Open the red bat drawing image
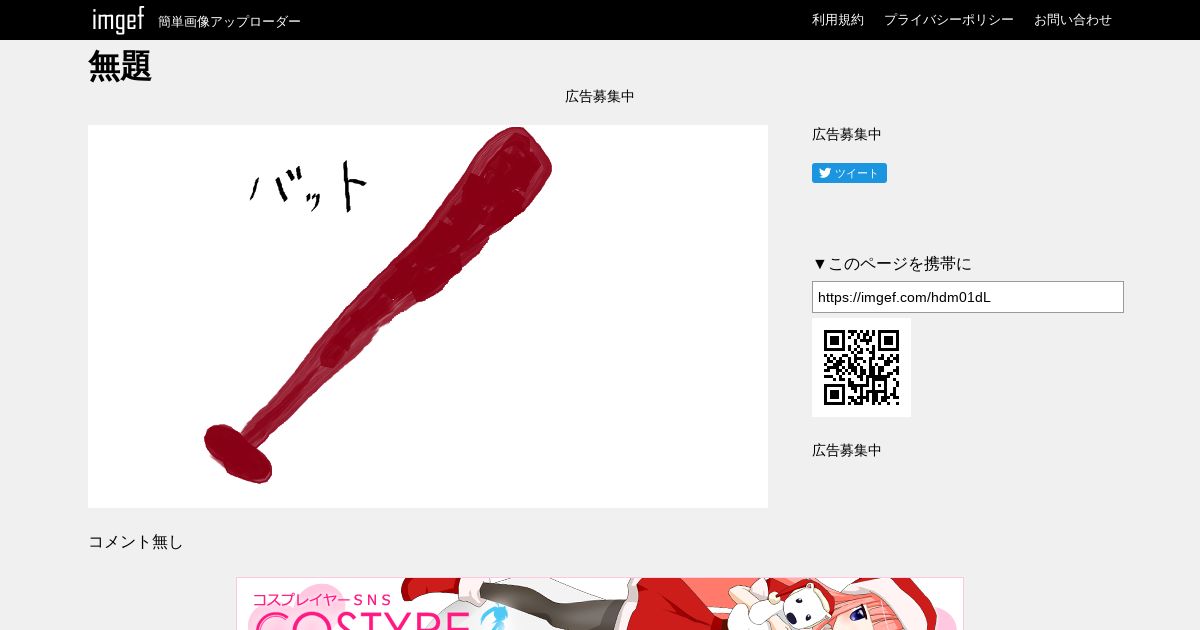 click(428, 316)
